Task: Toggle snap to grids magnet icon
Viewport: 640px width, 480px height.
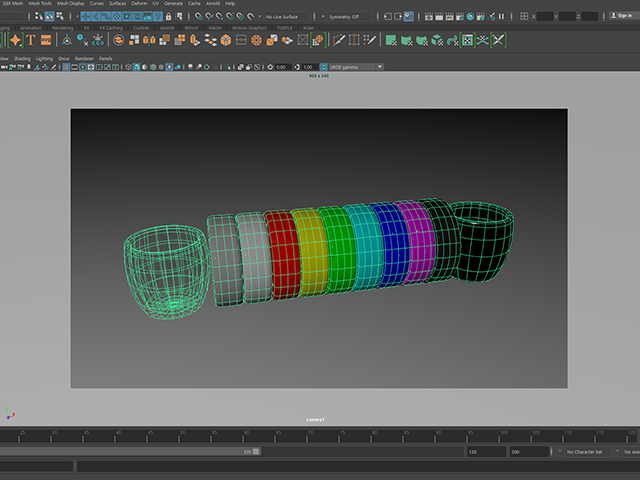Action: tap(198, 16)
